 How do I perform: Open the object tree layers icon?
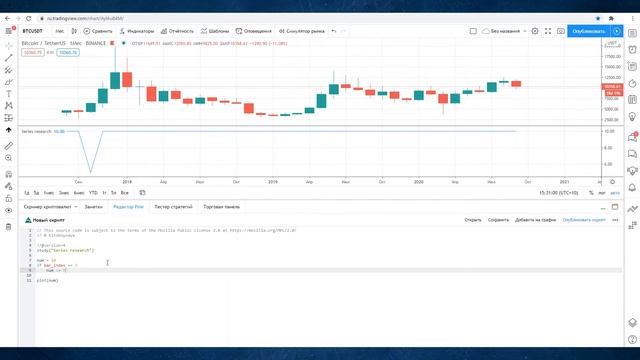(x=632, y=322)
